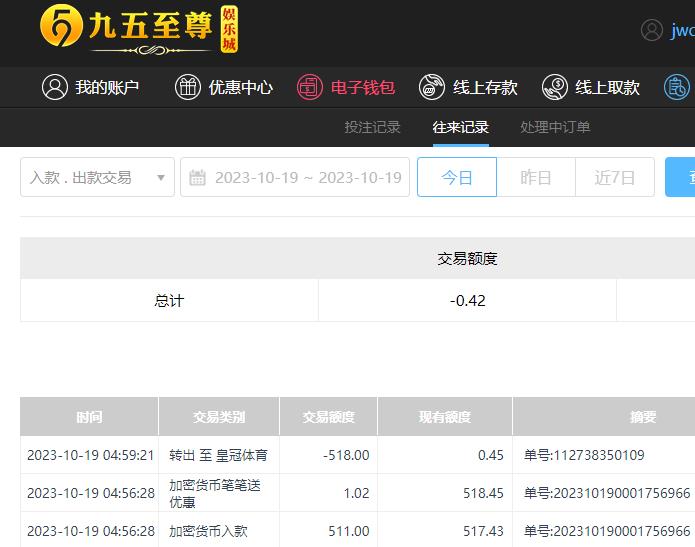
Task: Click the 九五至尊 casino logo
Action: (139, 30)
